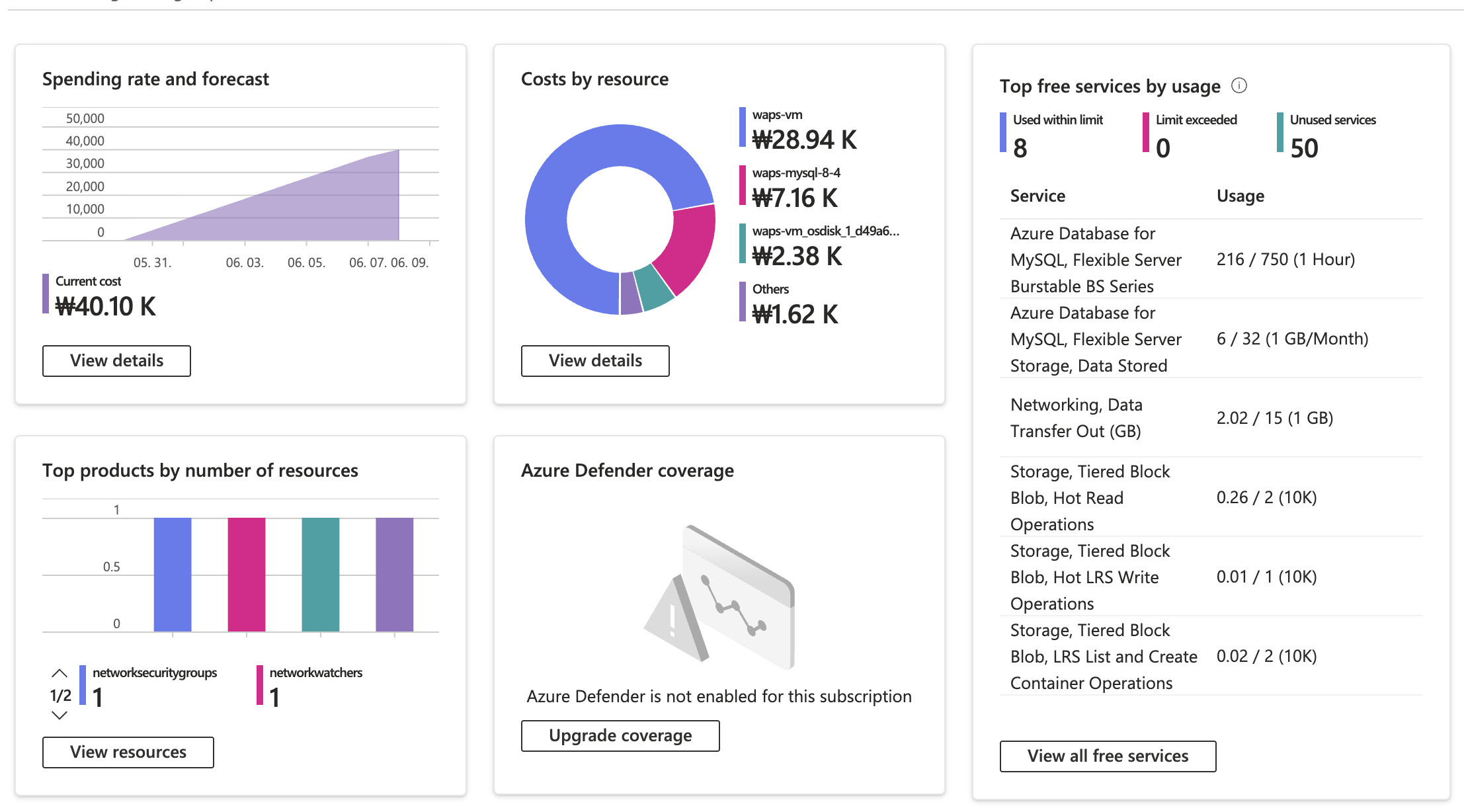The width and height of the screenshot is (1464, 812).
Task: Select LRS List and Create Container Operations
Action: click(x=1211, y=656)
